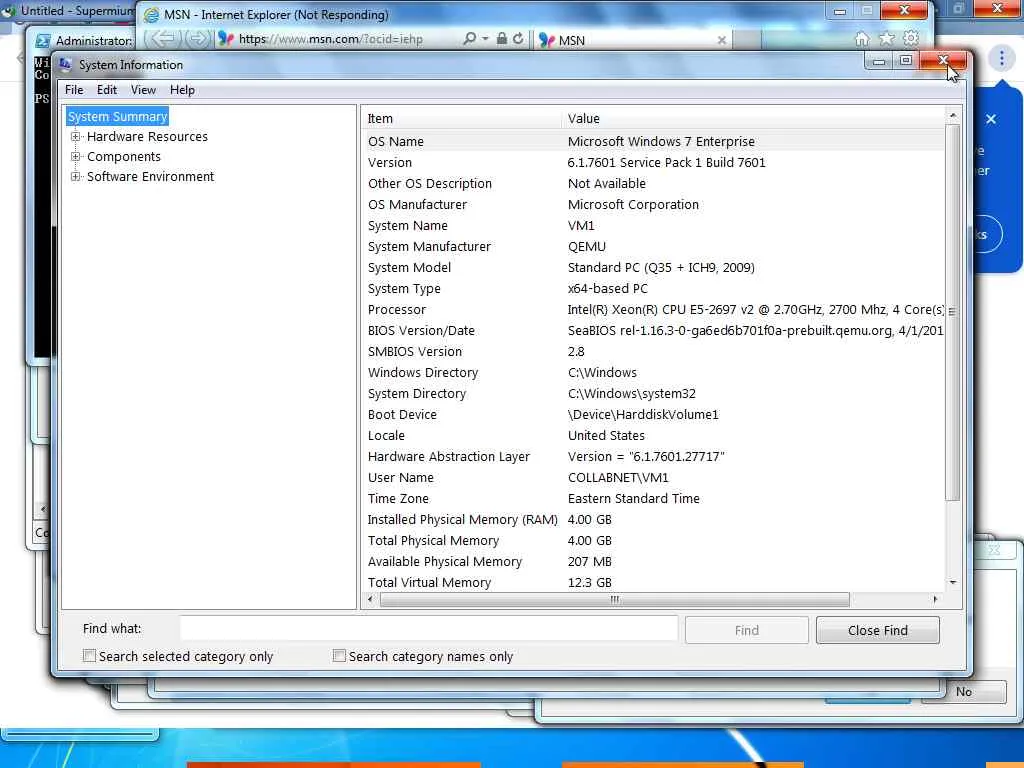Image resolution: width=1024 pixels, height=768 pixels.
Task: Click the scroll down arrow of details pane
Action: point(953,583)
